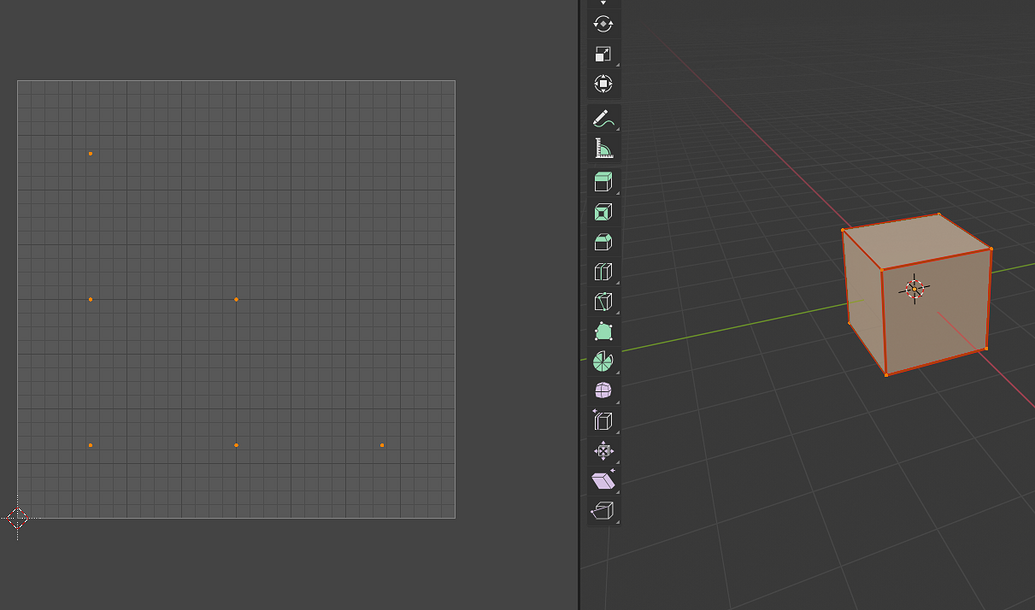Select the Knife tool

click(603, 301)
